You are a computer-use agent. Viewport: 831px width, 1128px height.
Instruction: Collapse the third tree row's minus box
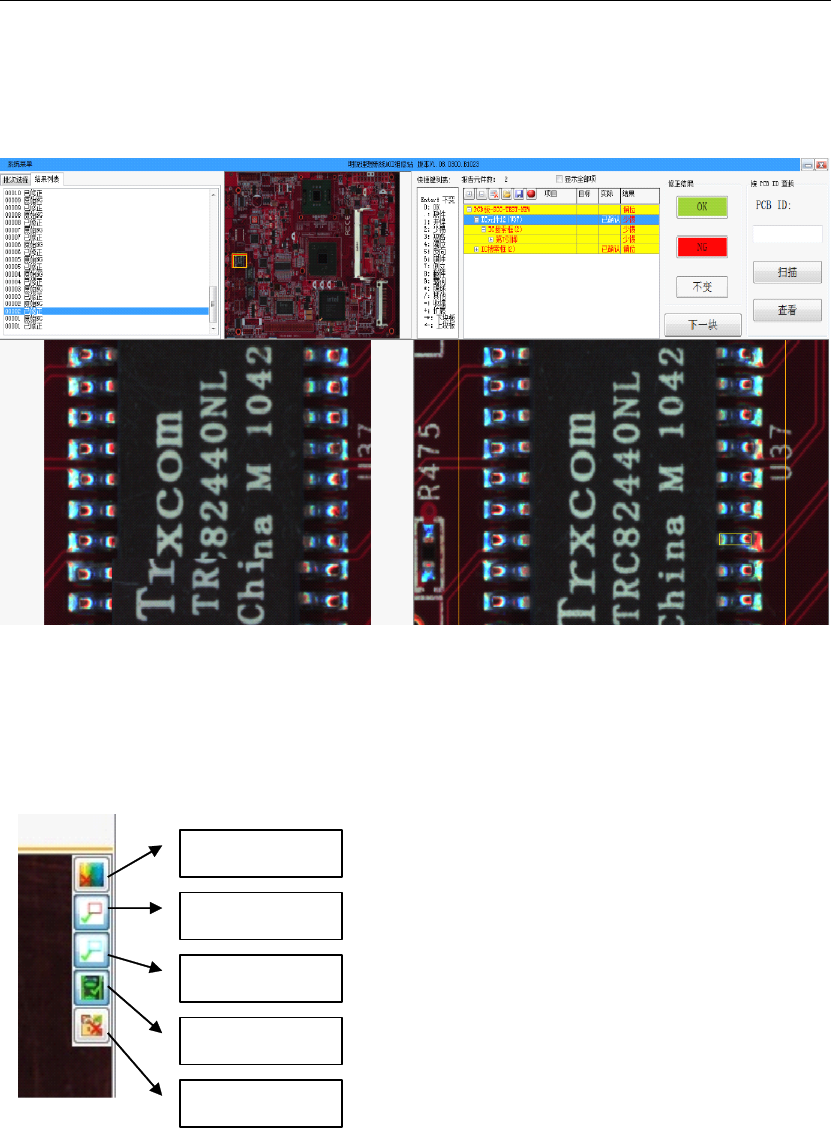point(483,229)
